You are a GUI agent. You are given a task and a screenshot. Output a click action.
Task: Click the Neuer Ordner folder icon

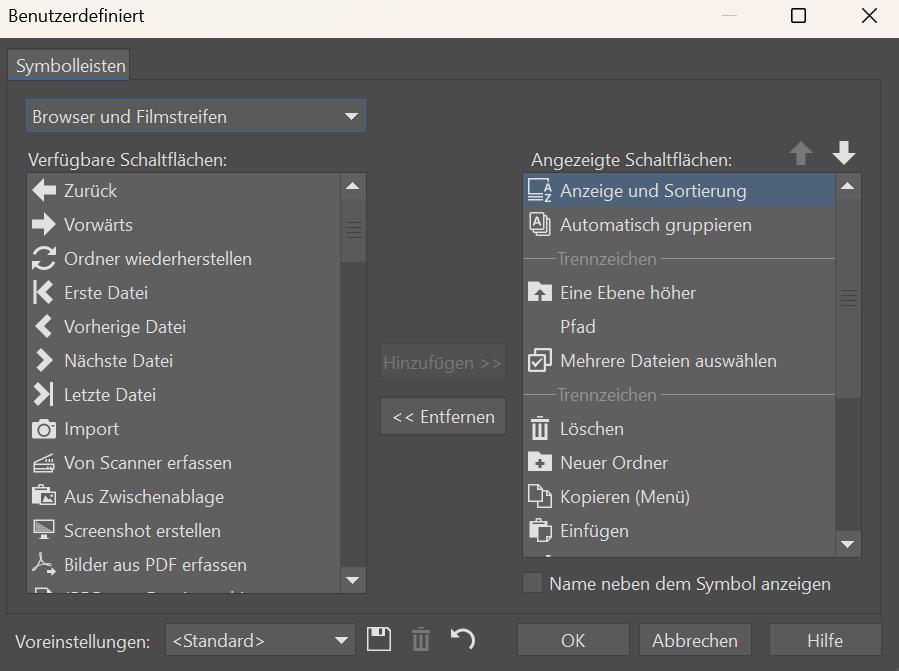[540, 462]
